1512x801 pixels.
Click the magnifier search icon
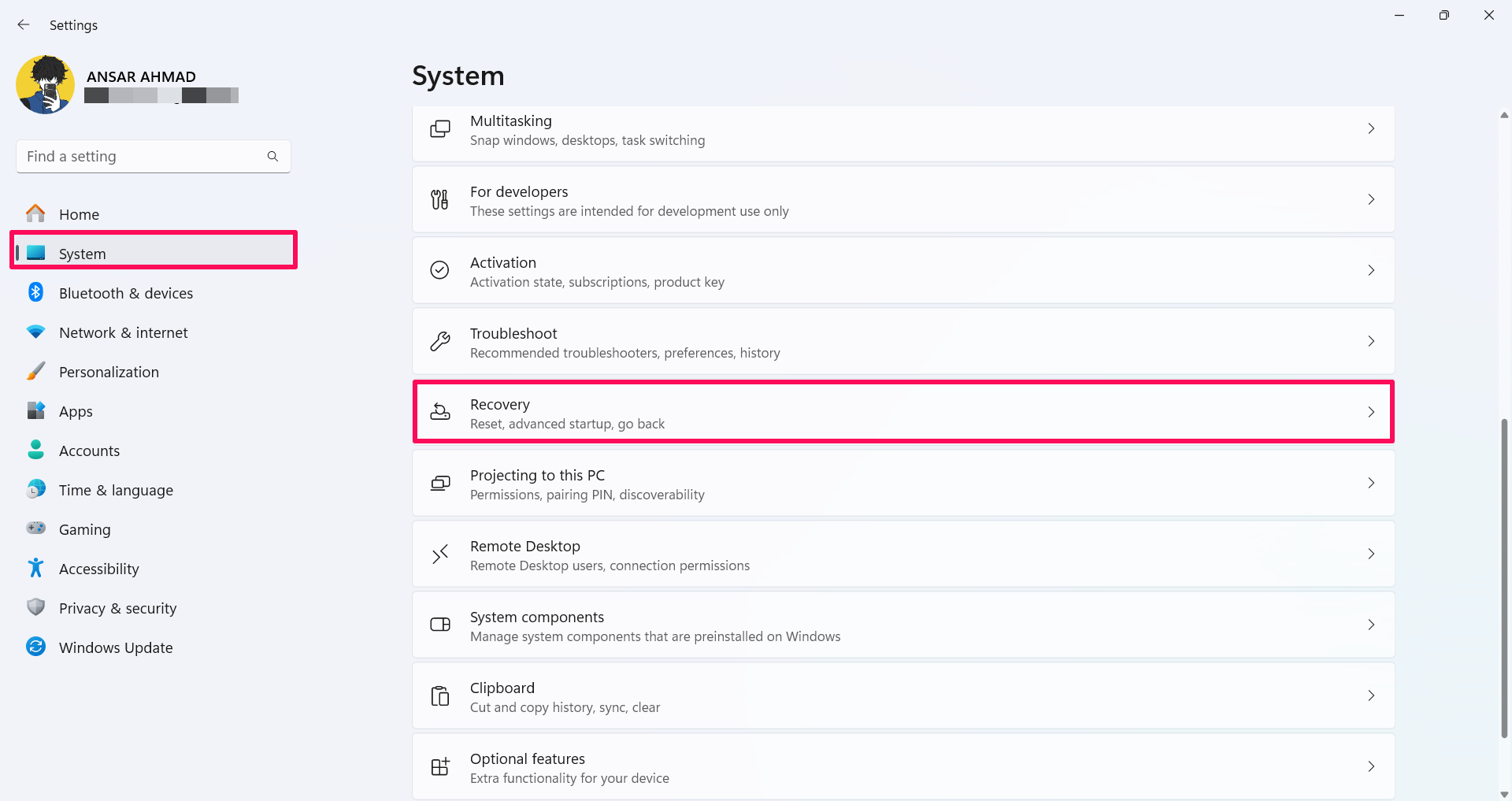(x=272, y=157)
